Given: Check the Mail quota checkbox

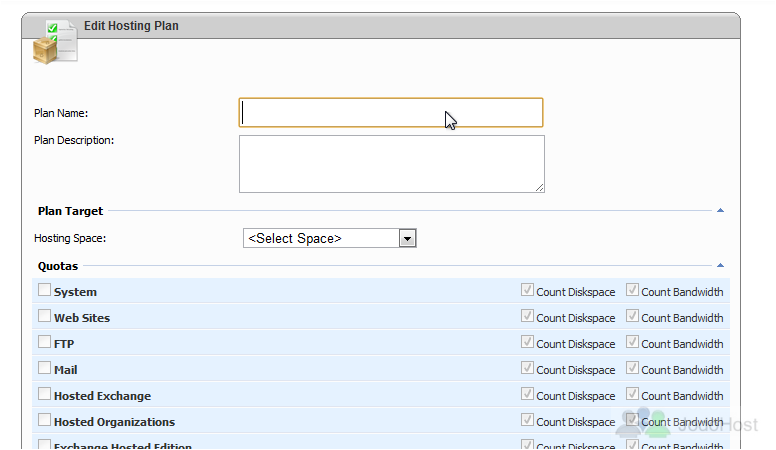Looking at the screenshot, I should point(44,369).
